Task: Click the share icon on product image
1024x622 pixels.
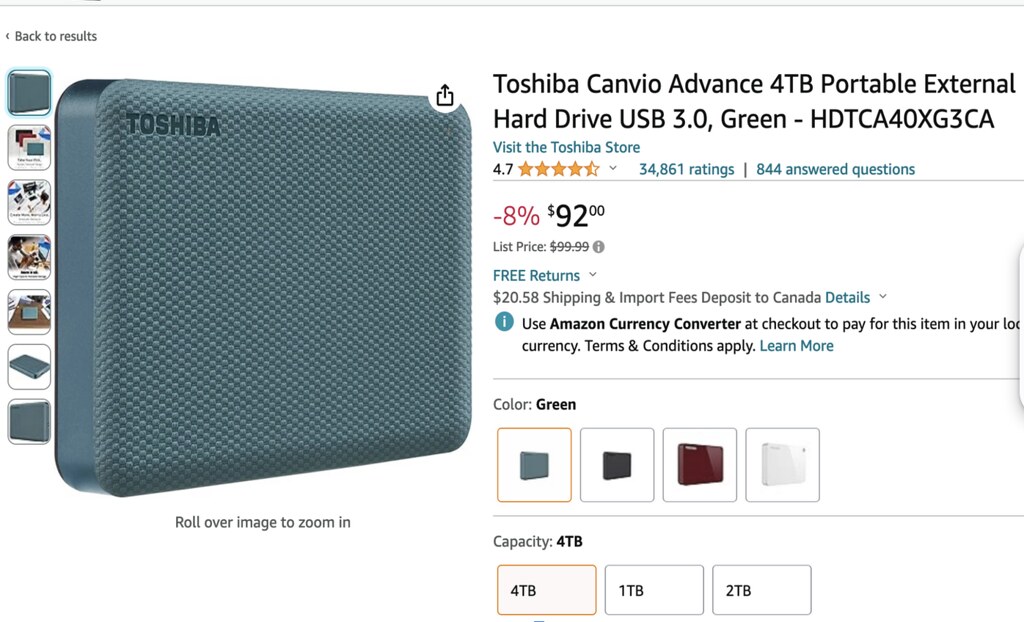Action: click(x=445, y=96)
